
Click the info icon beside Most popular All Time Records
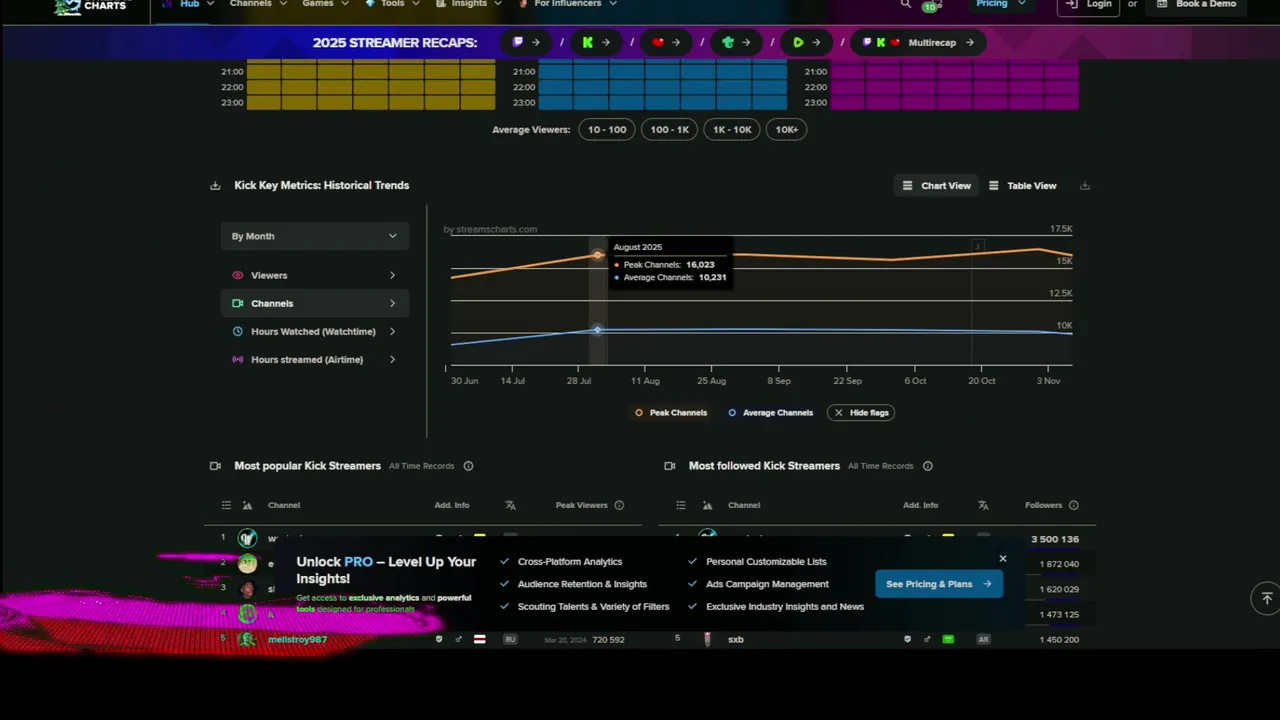click(x=468, y=466)
